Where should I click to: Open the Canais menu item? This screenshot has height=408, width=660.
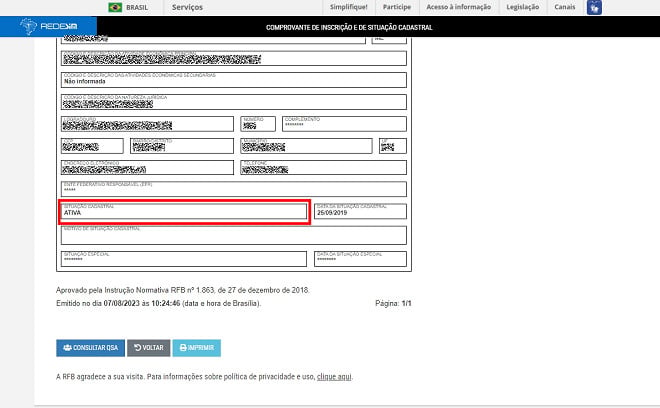[564, 7]
